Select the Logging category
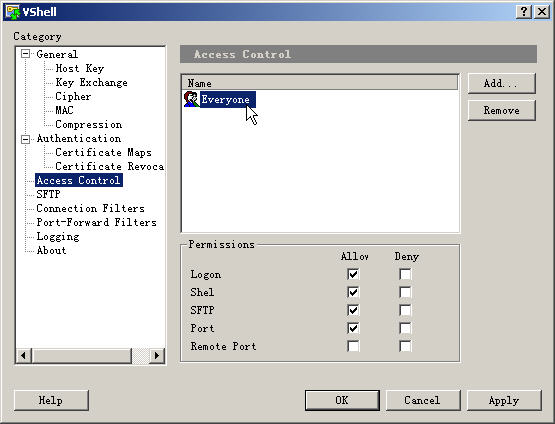 click(58, 236)
